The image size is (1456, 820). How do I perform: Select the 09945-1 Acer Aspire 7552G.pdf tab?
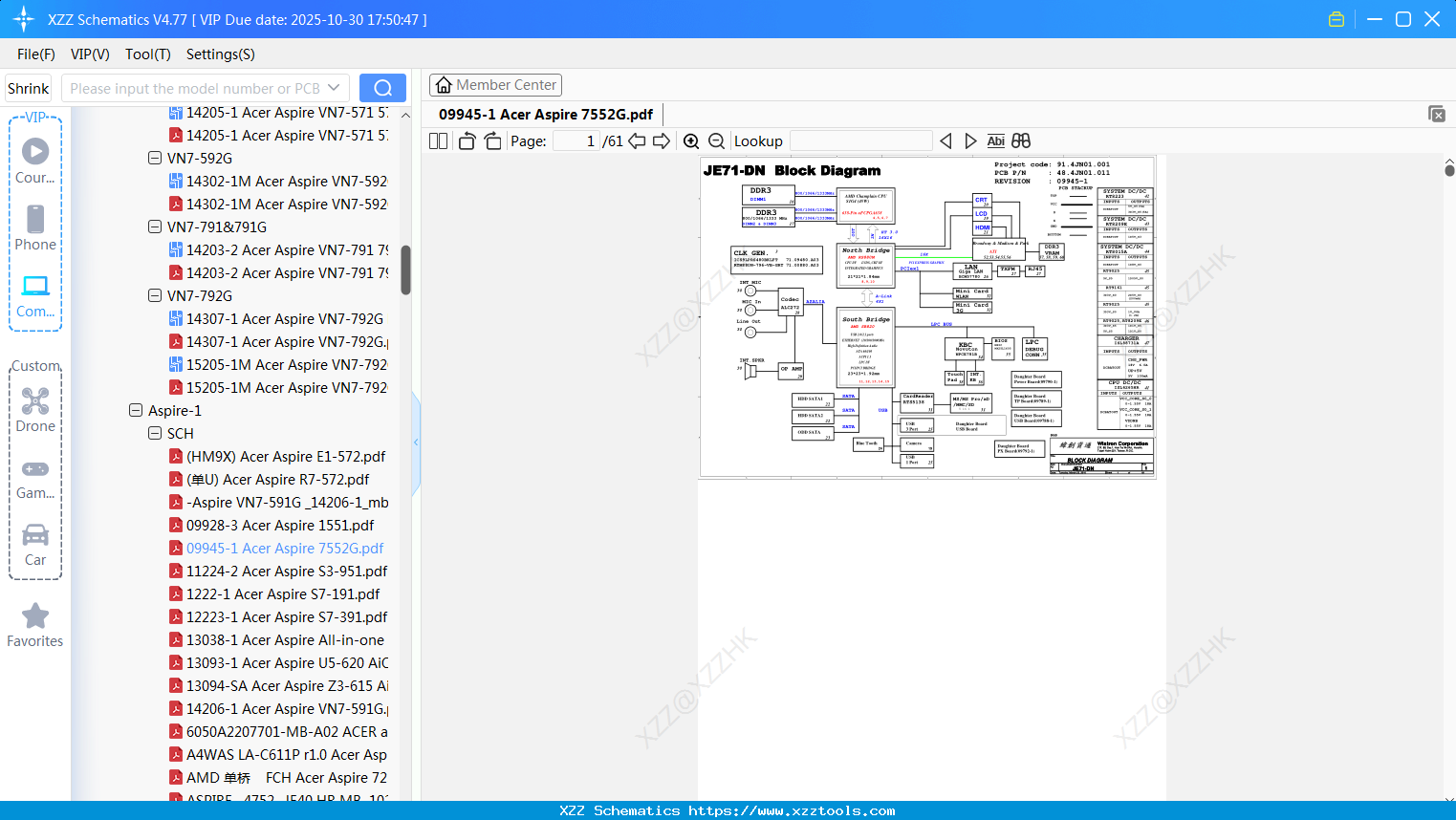(x=546, y=115)
